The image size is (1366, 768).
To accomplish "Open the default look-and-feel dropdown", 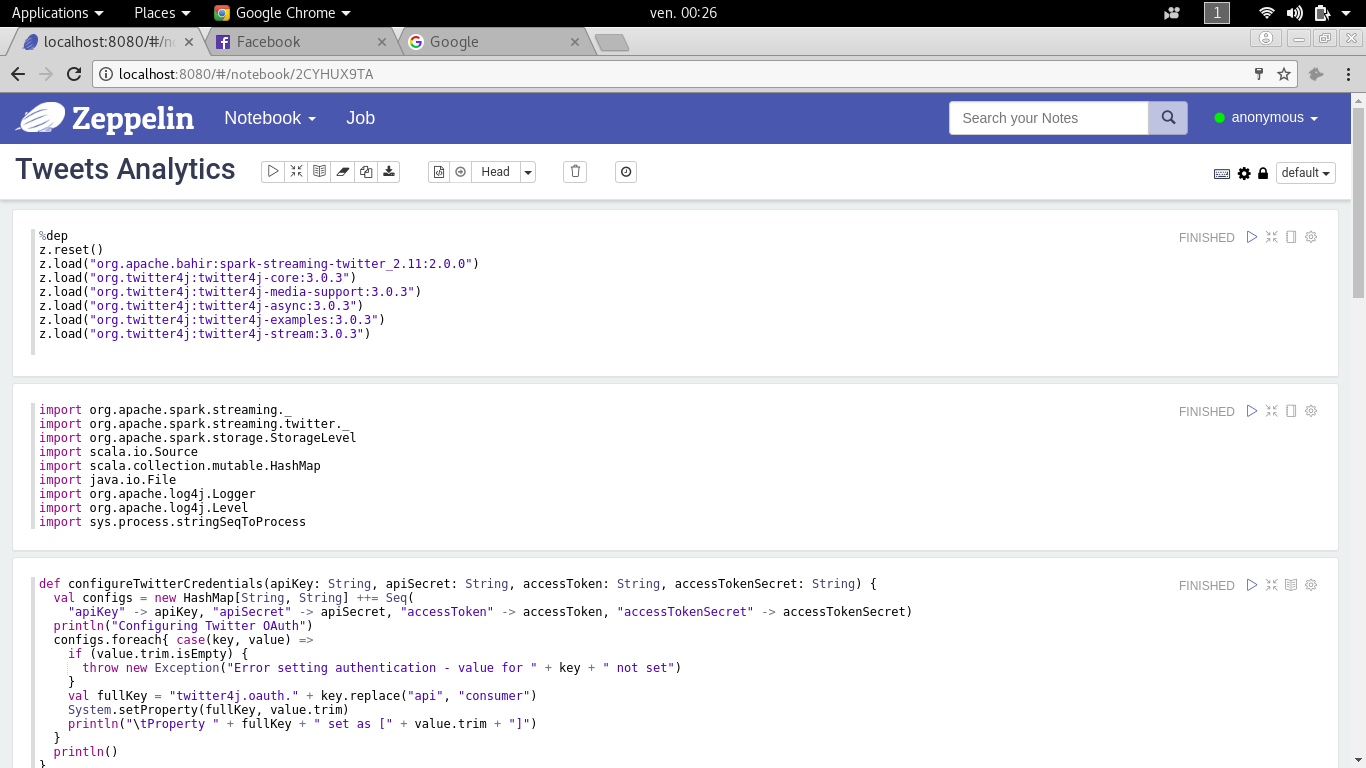I will point(1306,173).
